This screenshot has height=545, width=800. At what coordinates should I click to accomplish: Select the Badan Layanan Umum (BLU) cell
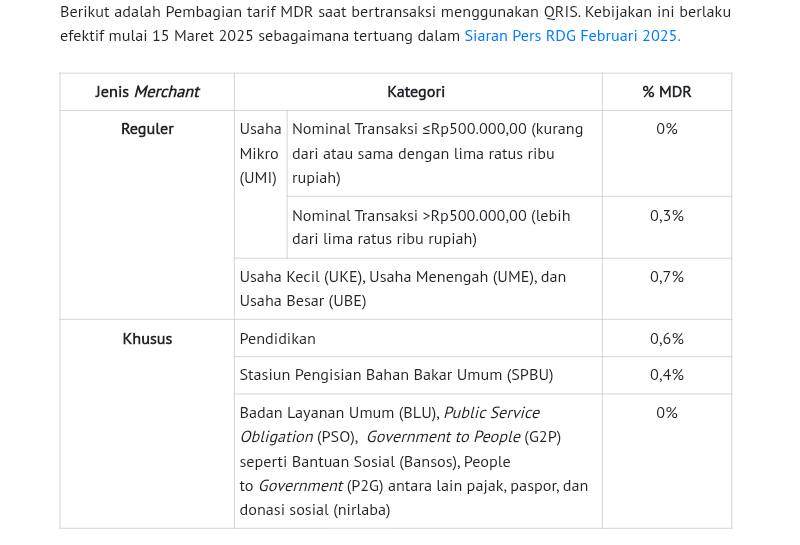(414, 461)
